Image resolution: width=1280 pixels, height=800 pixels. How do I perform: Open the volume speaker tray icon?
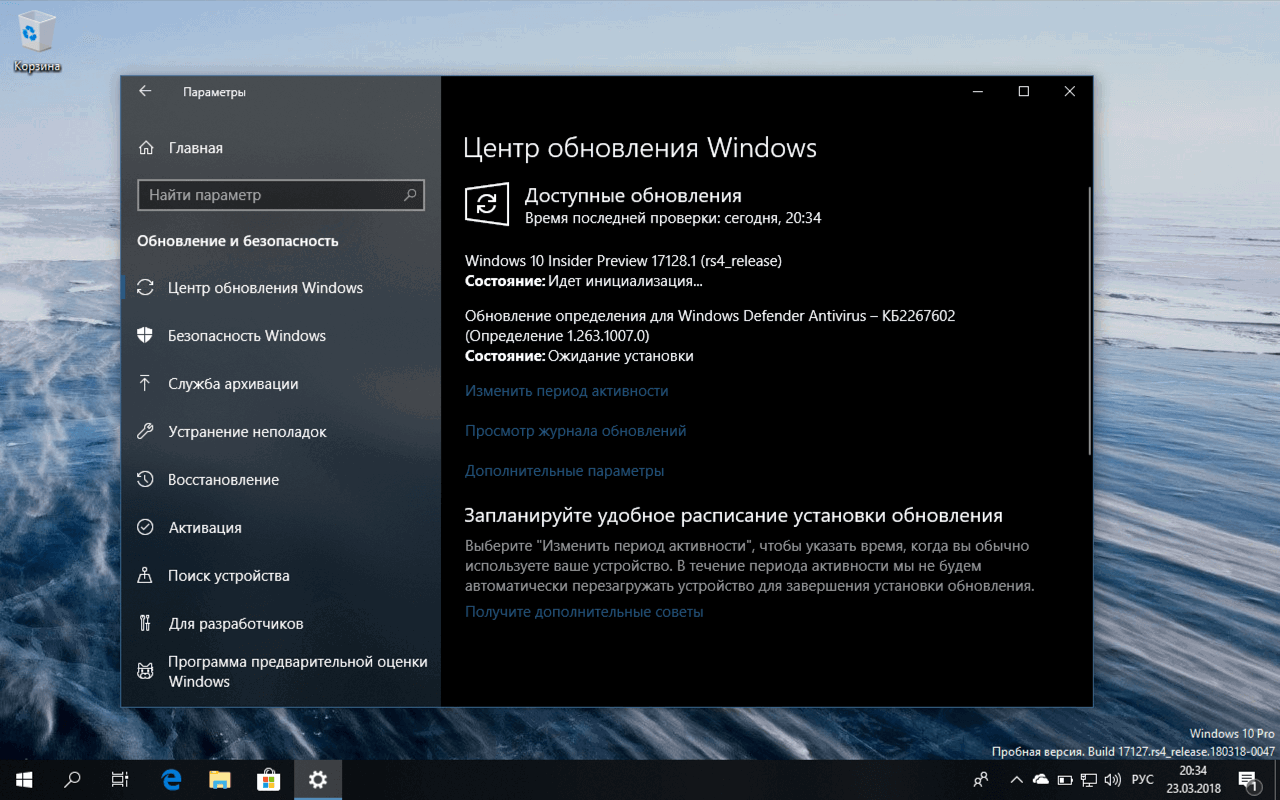click(x=1113, y=779)
